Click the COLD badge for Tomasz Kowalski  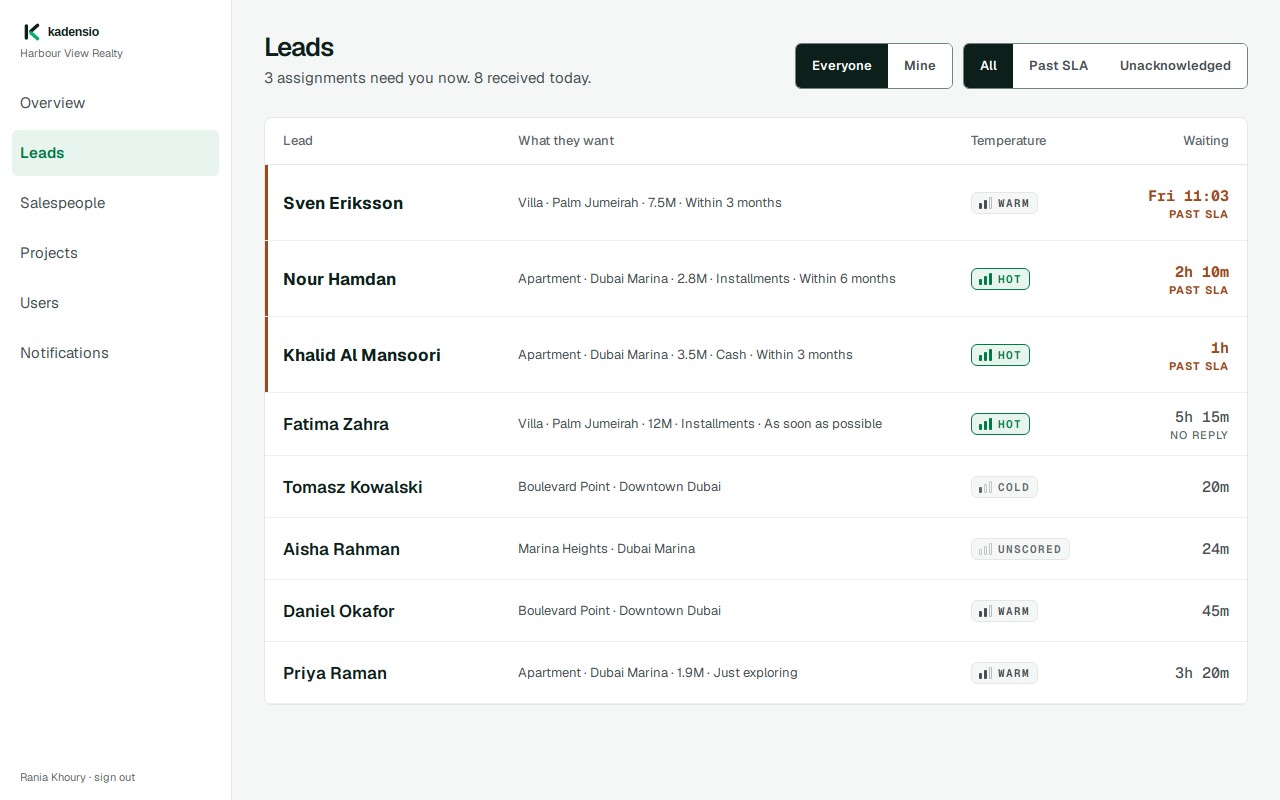(1004, 487)
